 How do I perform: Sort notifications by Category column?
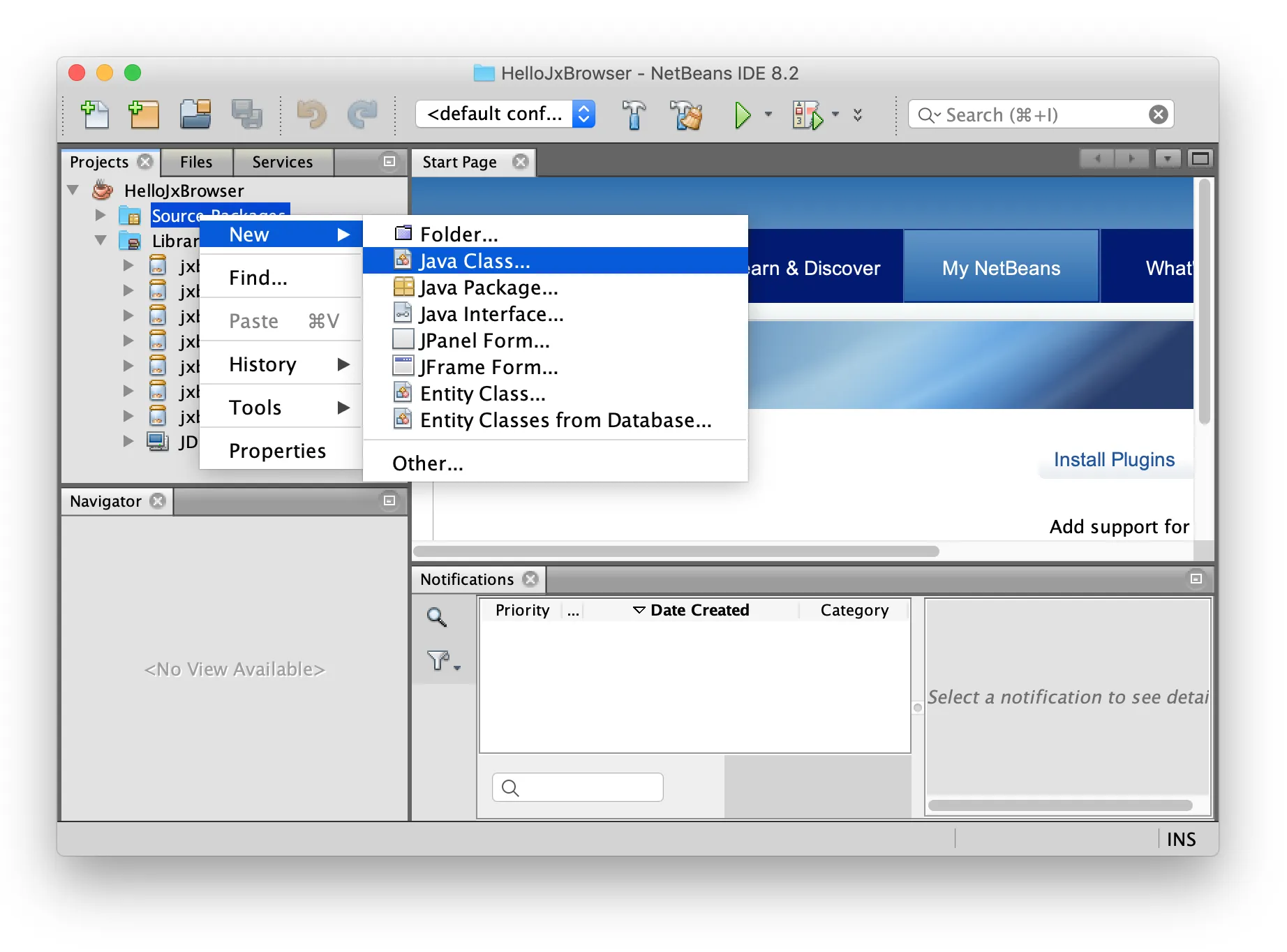click(854, 610)
